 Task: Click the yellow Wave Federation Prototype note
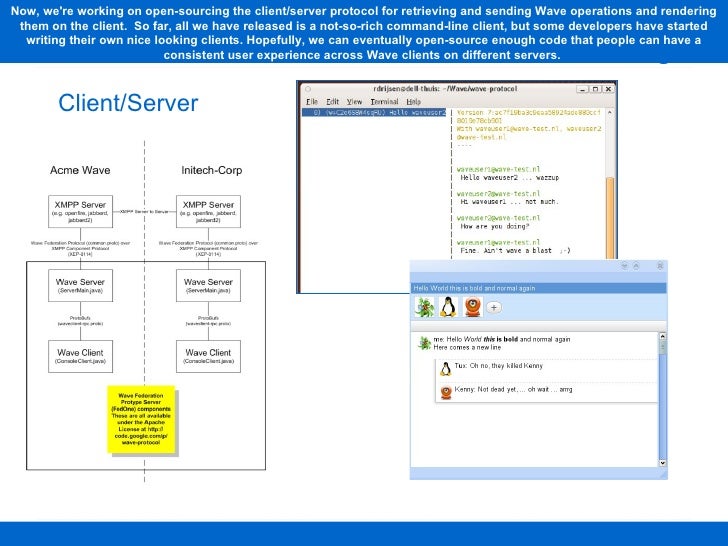point(141,419)
